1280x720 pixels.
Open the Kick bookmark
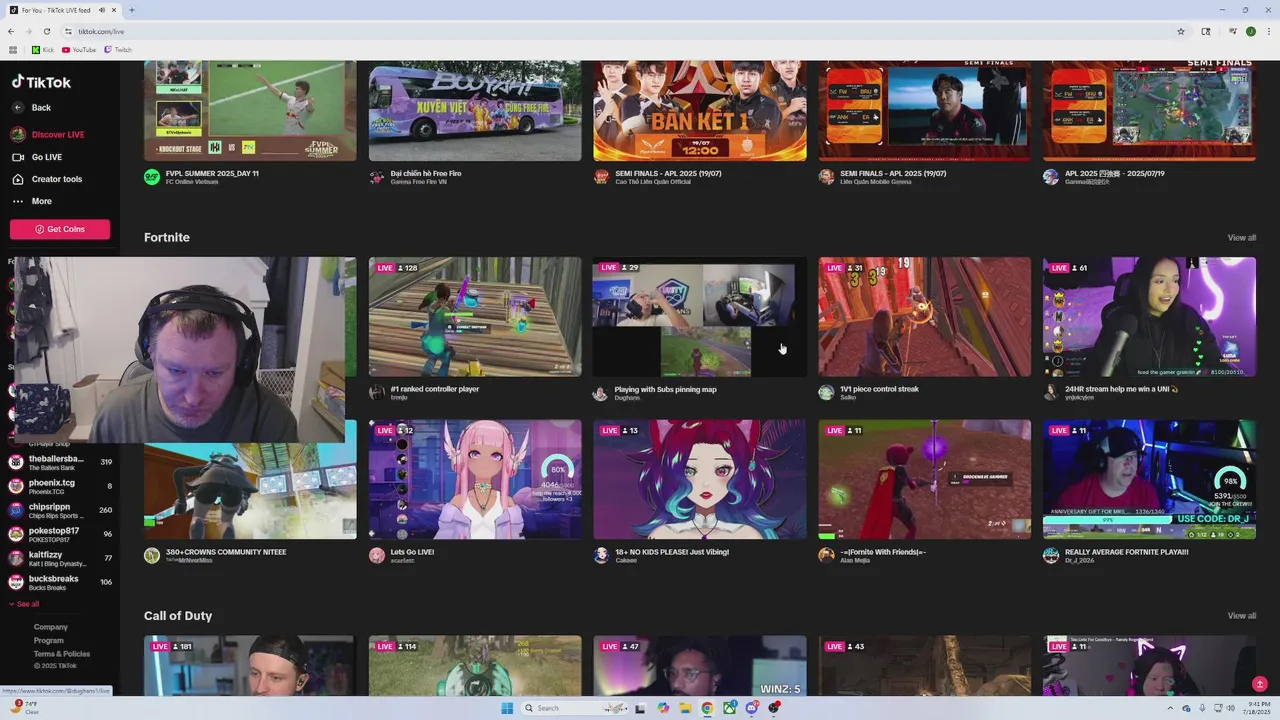[42, 50]
